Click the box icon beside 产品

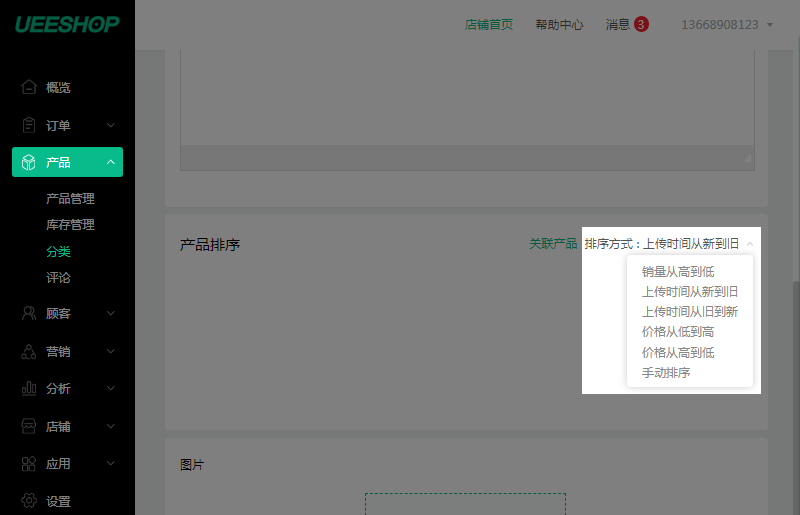point(29,162)
